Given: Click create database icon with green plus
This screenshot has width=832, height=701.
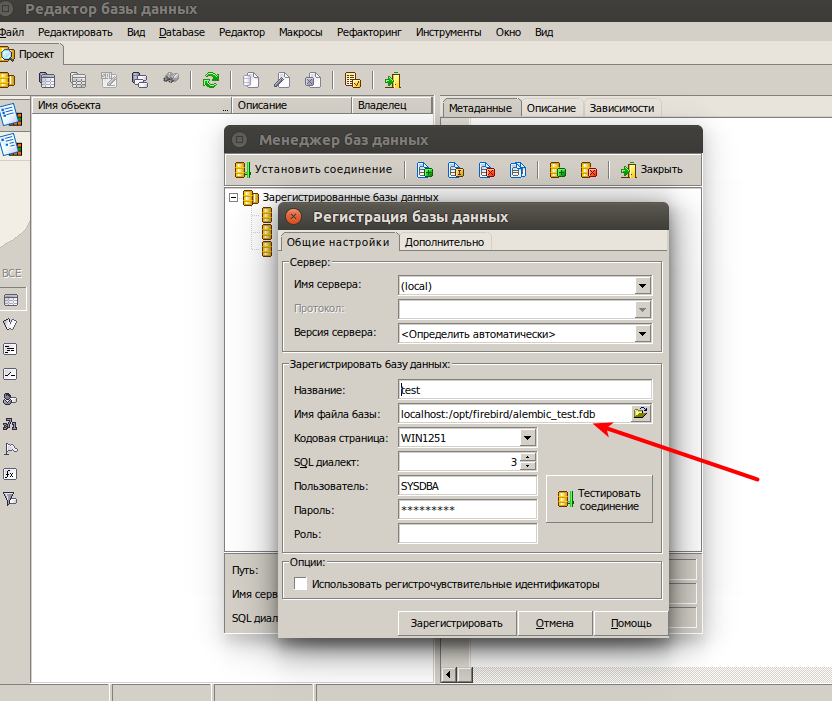Looking at the screenshot, I should click(557, 170).
